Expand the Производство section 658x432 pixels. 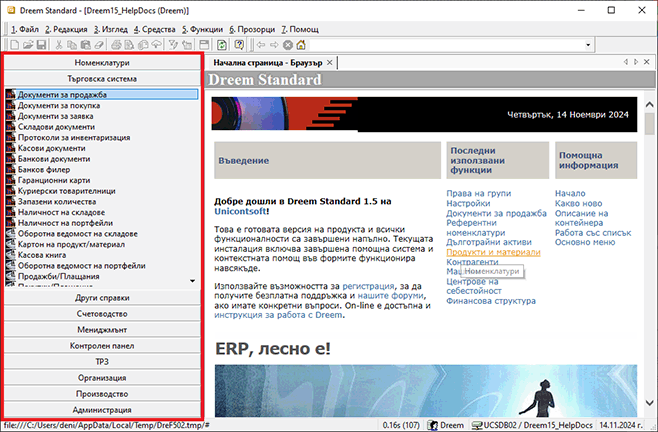click(x=102, y=394)
